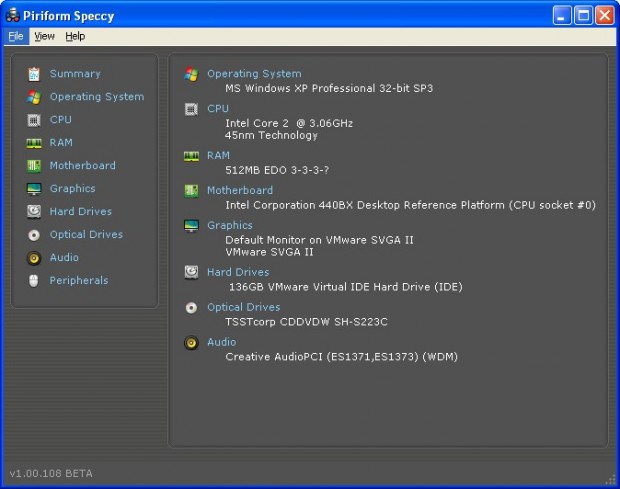View Graphics section from sidebar

[72, 189]
